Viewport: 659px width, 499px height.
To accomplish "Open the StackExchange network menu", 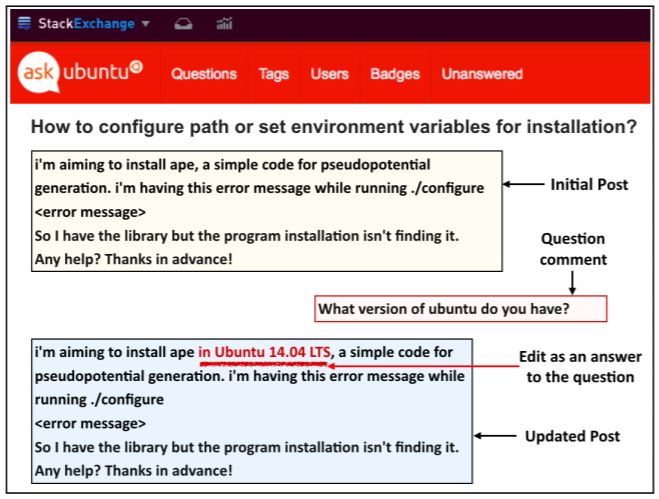I will (145, 24).
